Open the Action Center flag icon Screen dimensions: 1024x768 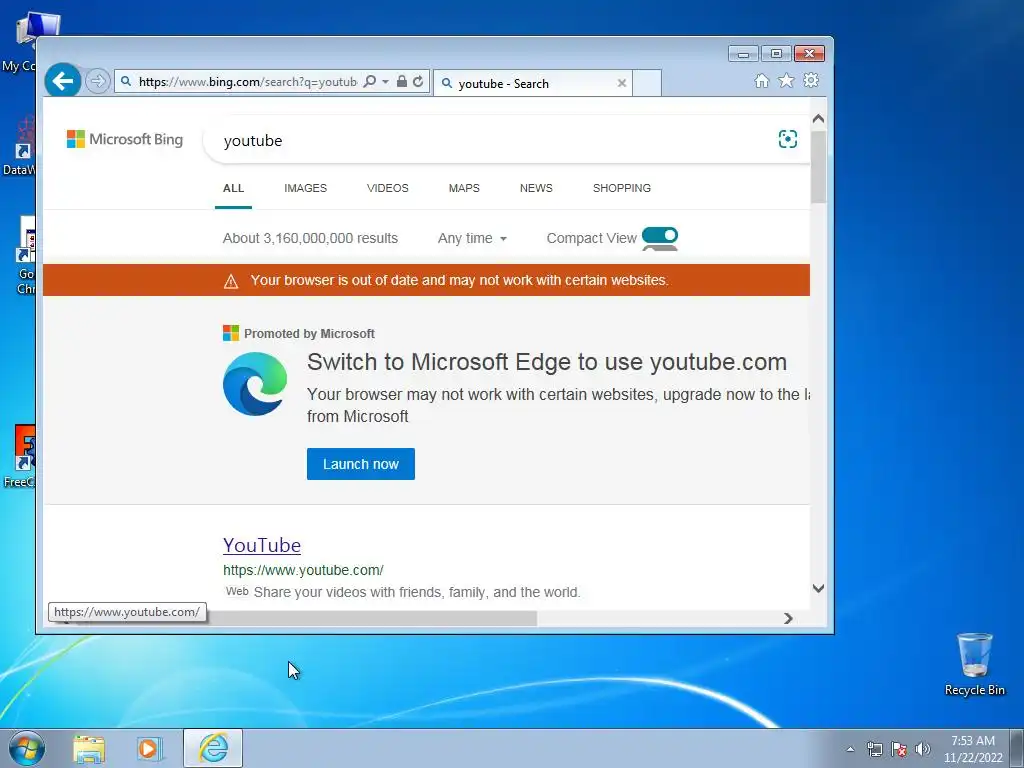pos(899,749)
